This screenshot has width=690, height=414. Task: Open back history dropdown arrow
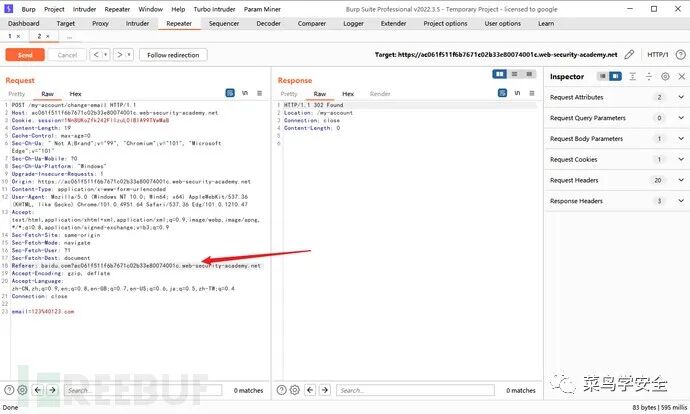(x=106, y=55)
